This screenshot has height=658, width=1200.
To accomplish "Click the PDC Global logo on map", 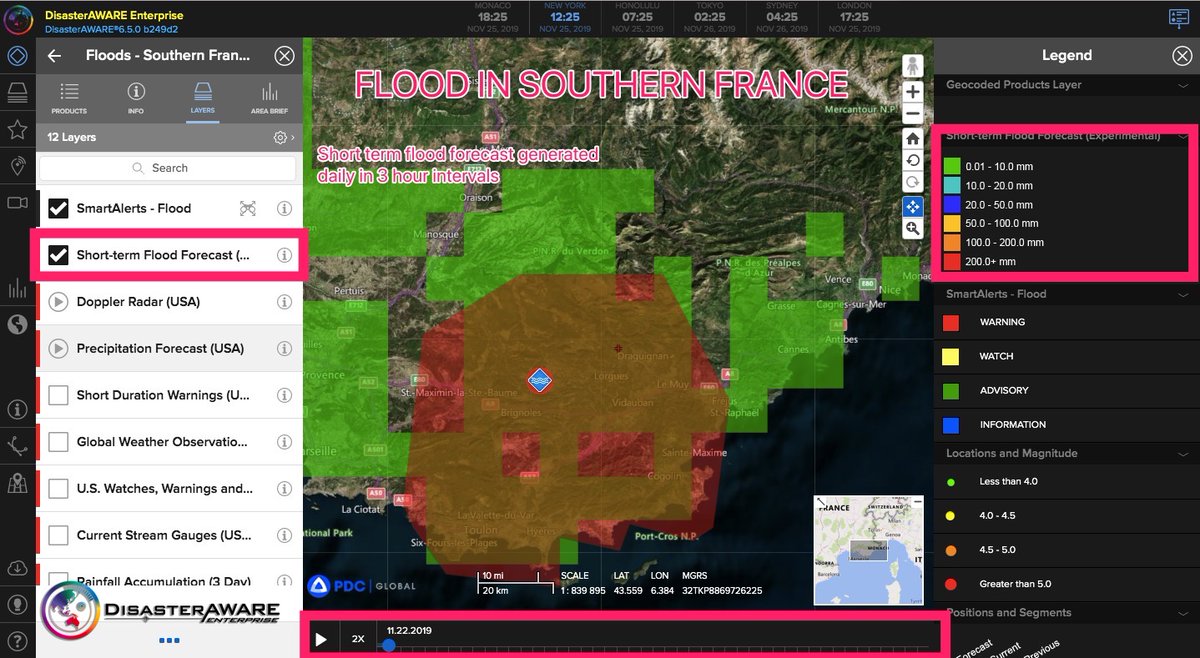I will [x=362, y=586].
